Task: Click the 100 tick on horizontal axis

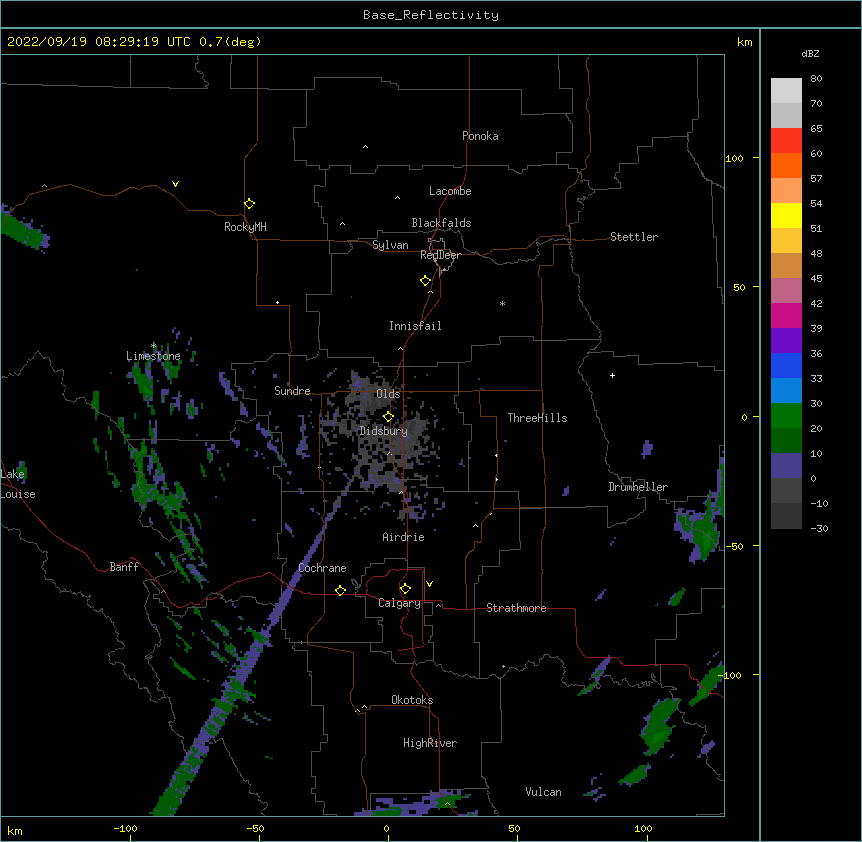Action: (x=643, y=828)
